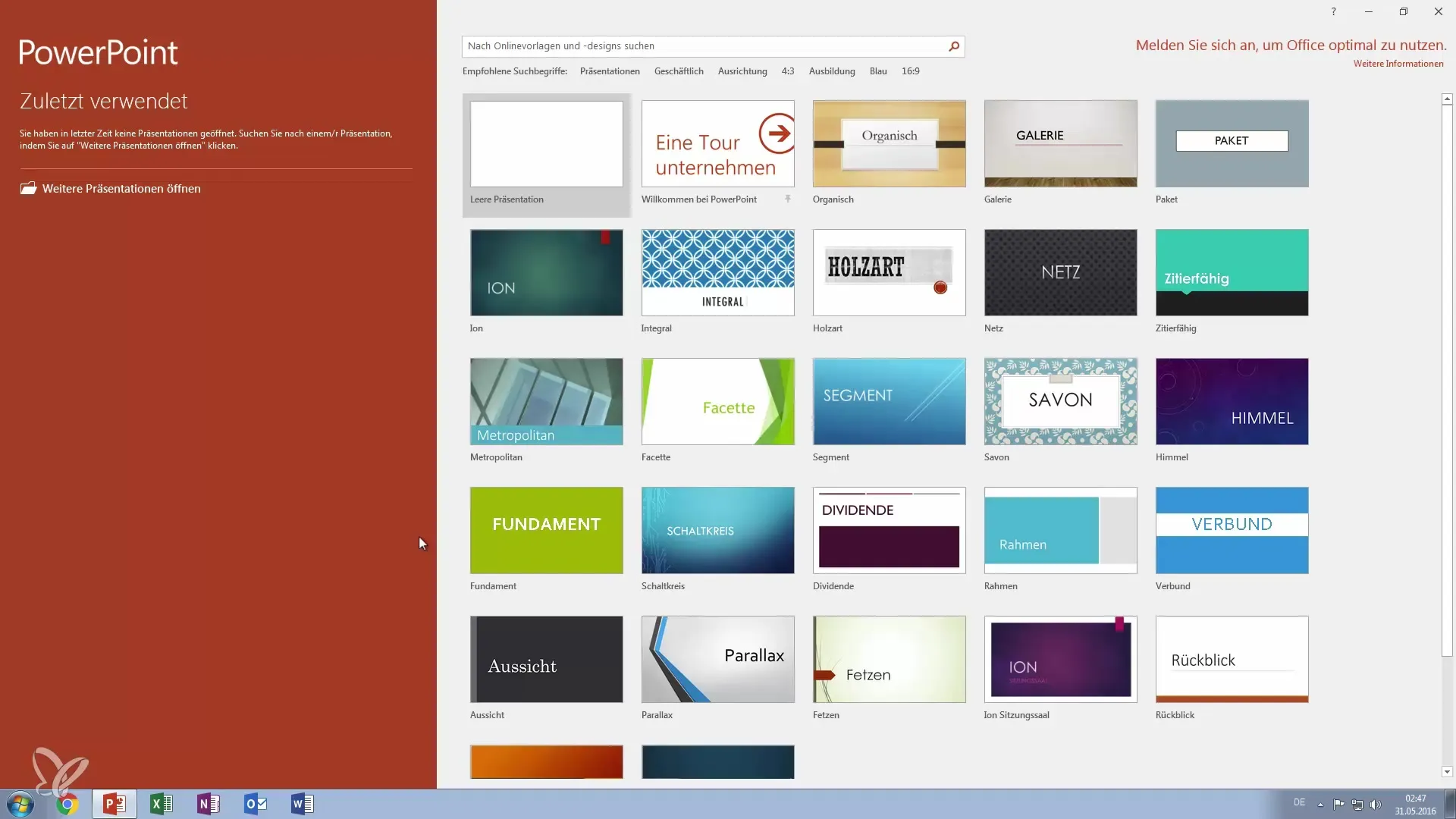
Task: Select the Facette design template
Action: pos(717,402)
